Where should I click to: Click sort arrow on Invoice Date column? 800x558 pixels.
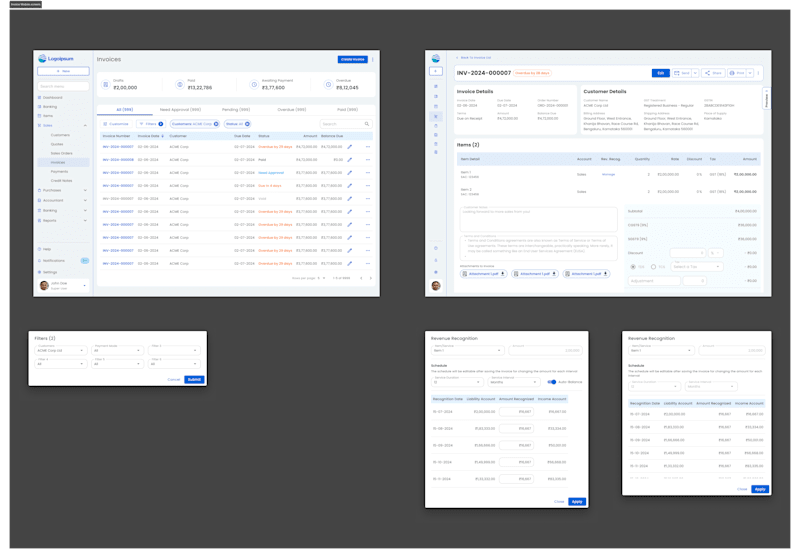[163, 136]
